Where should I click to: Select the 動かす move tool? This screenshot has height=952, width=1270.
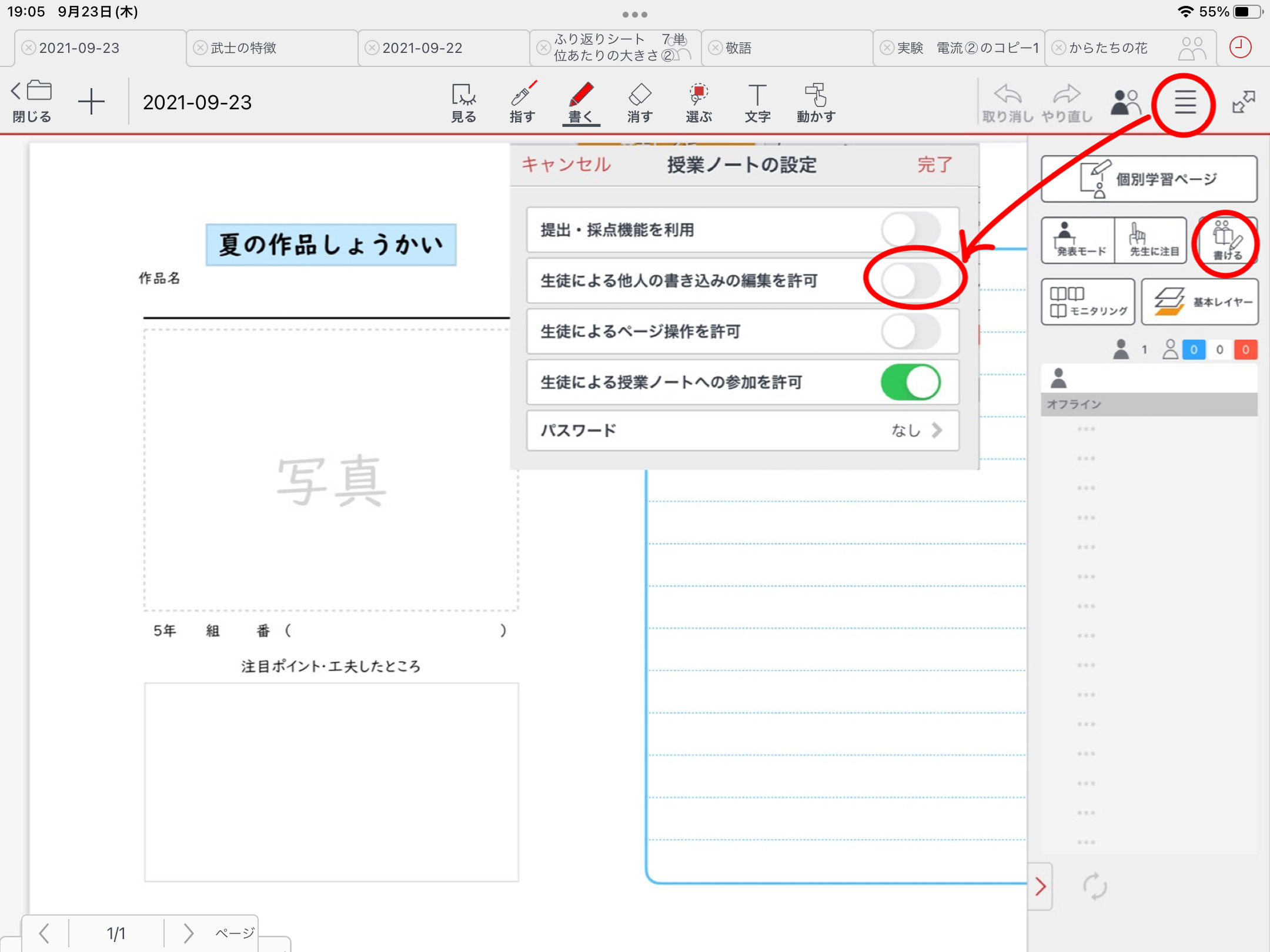(816, 102)
